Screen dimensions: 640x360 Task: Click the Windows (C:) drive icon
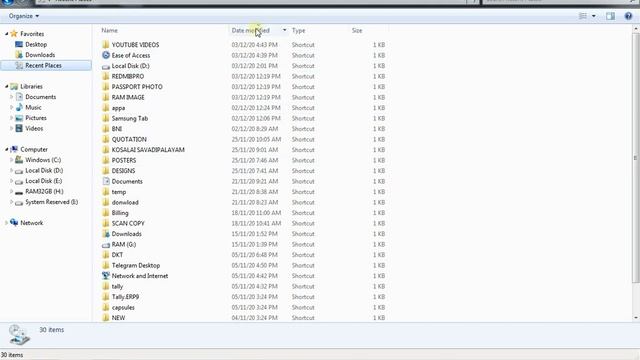point(19,160)
